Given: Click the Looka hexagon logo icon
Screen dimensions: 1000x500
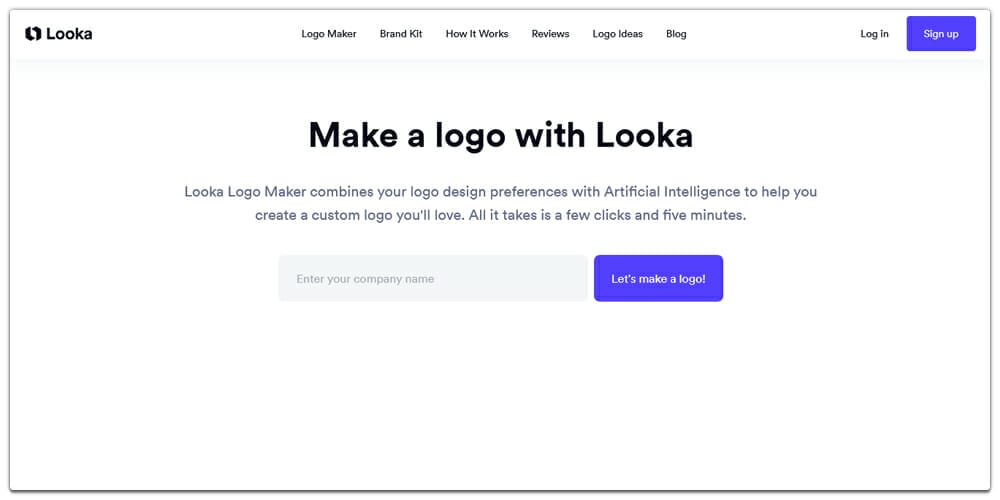Looking at the screenshot, I should (x=33, y=34).
